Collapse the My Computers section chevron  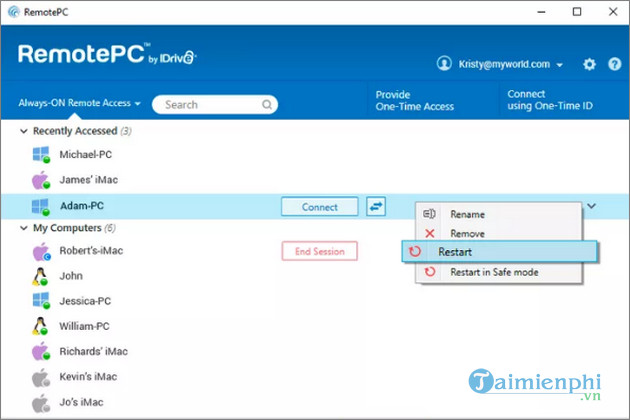click(x=24, y=228)
